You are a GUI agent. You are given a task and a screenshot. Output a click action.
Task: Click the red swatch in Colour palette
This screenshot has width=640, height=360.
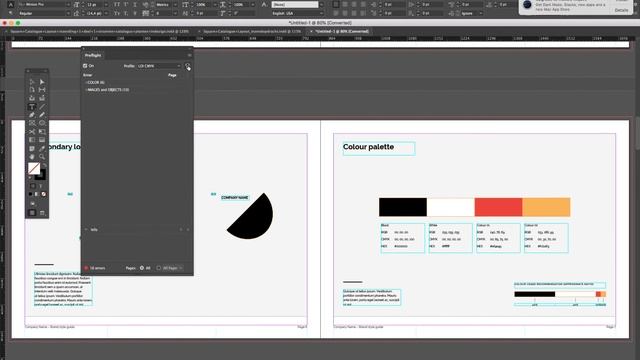click(x=498, y=207)
